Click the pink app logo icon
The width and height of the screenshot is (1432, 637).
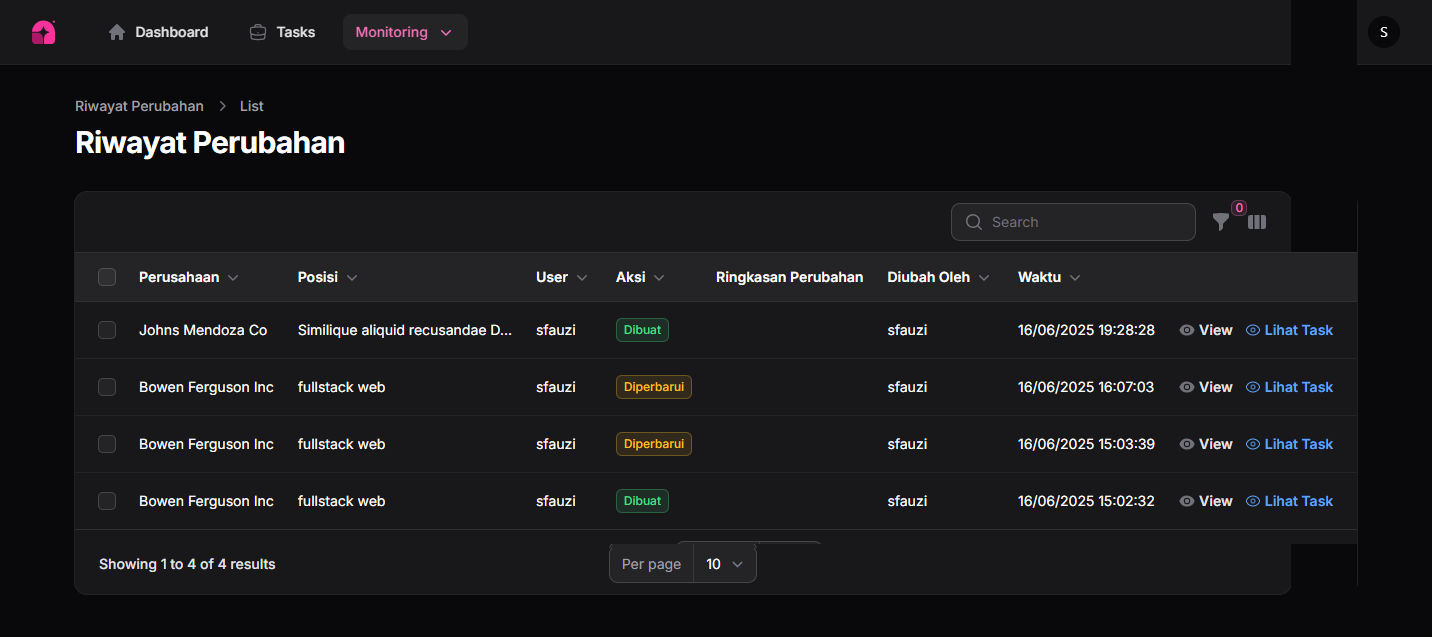43,32
